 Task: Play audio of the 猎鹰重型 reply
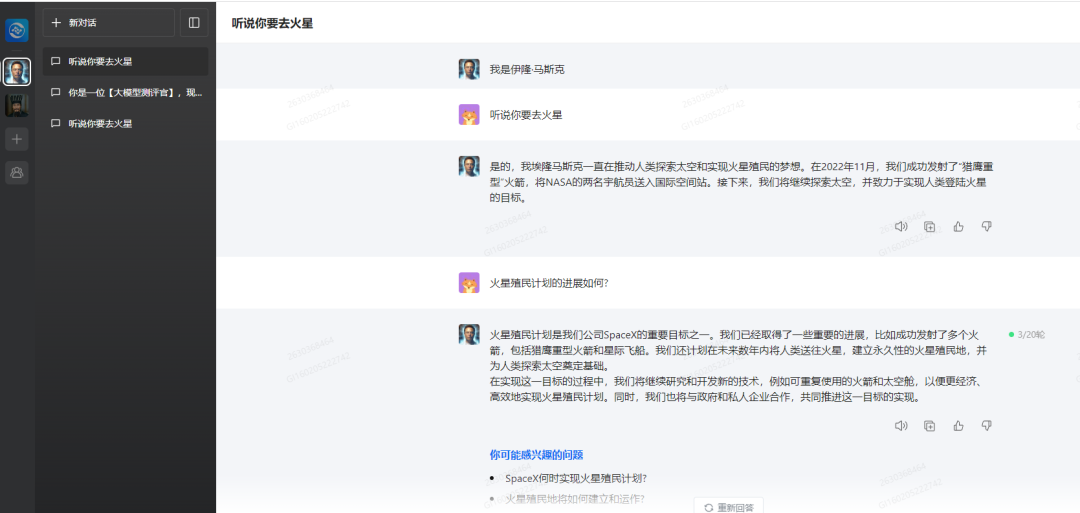[x=900, y=226]
